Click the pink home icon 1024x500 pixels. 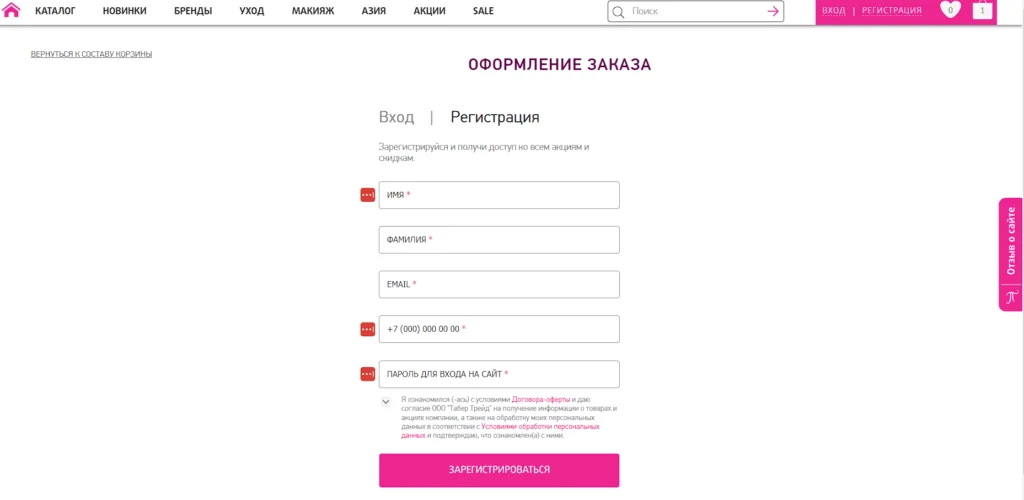[x=12, y=11]
